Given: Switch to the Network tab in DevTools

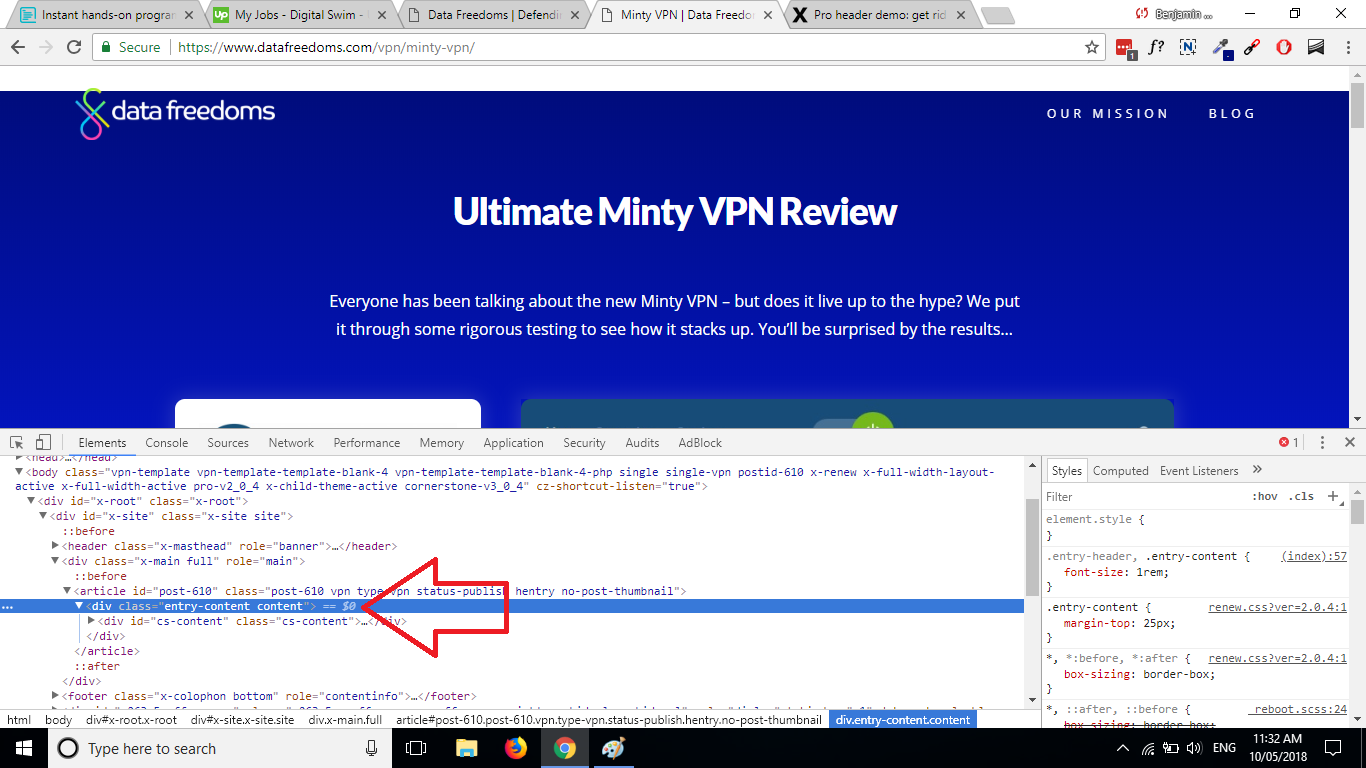Looking at the screenshot, I should (291, 443).
